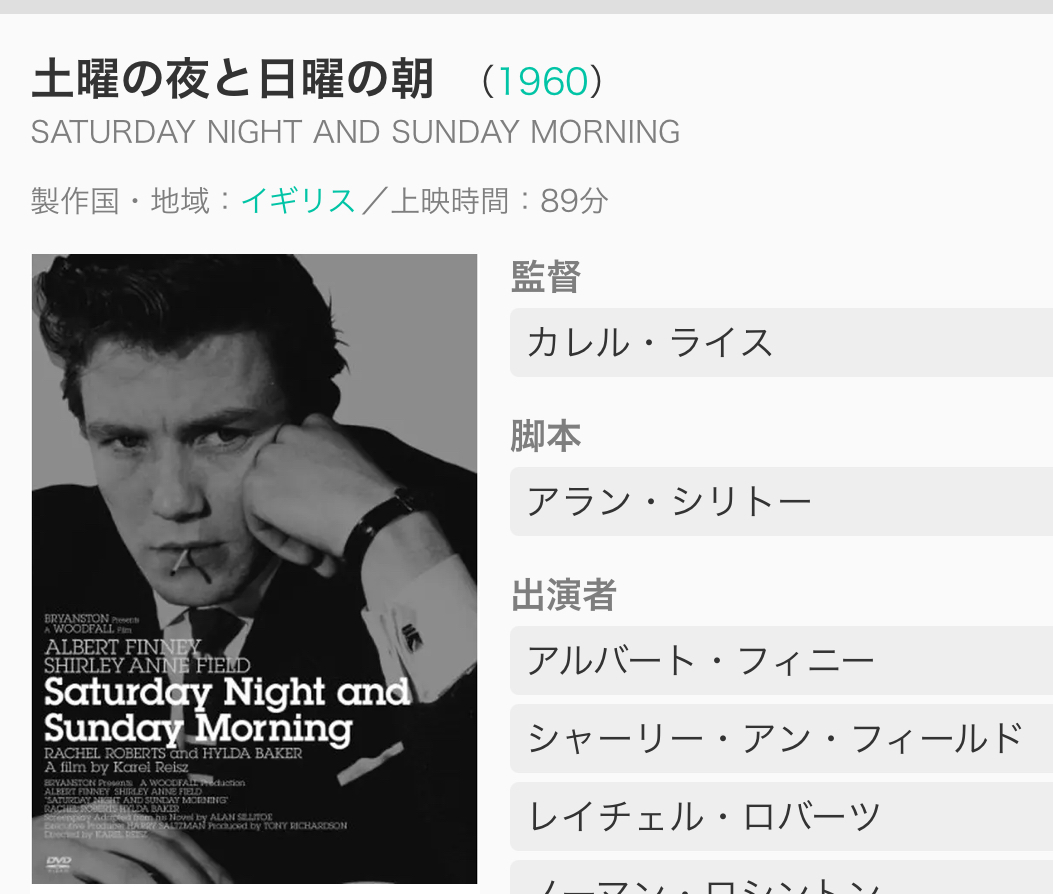The width and height of the screenshot is (1053, 894).
Task: Click the DVD logo on the poster
Action: click(x=59, y=861)
